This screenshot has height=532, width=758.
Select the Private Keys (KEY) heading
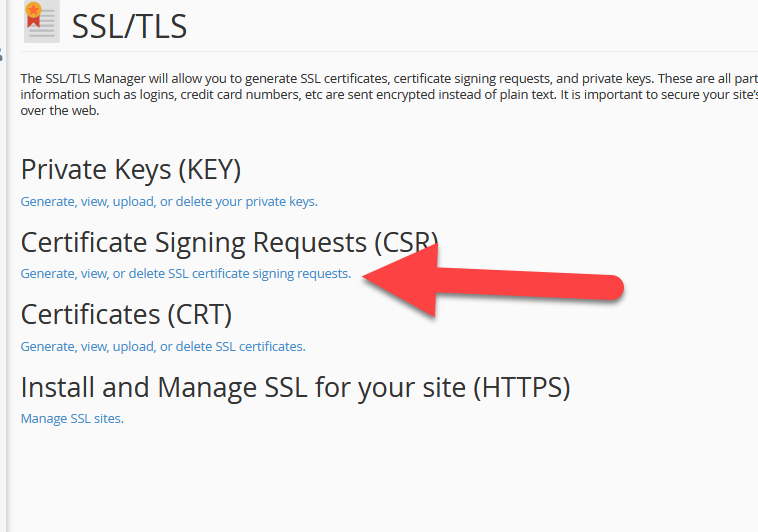[x=131, y=170]
